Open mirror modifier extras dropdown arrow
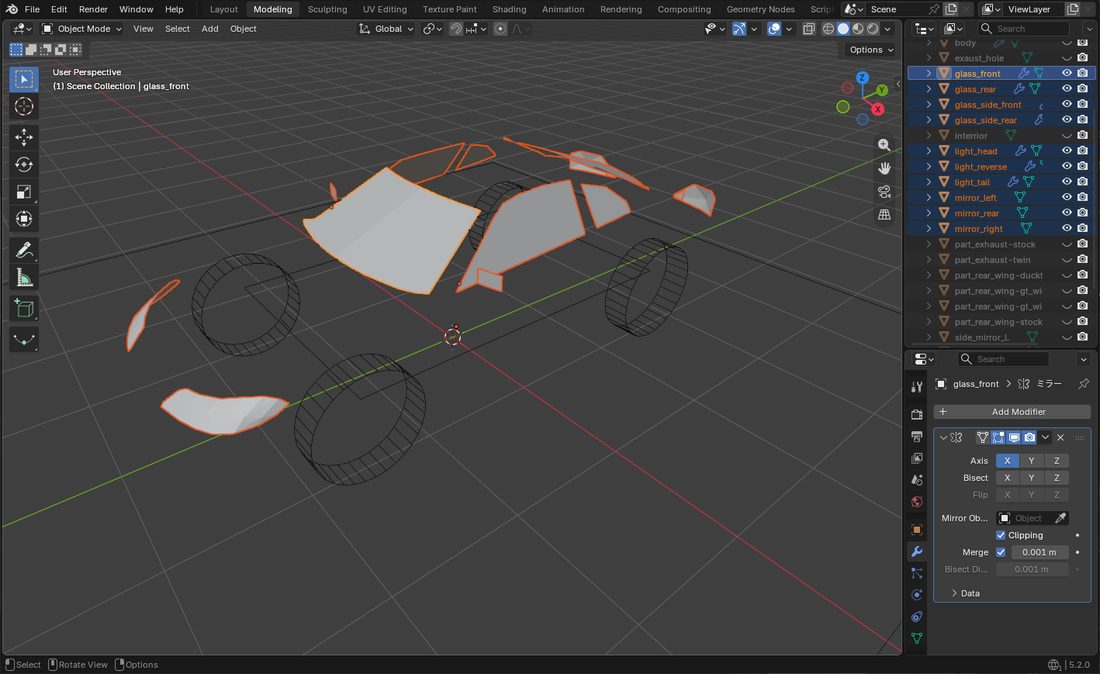This screenshot has width=1100, height=674. 1045,438
